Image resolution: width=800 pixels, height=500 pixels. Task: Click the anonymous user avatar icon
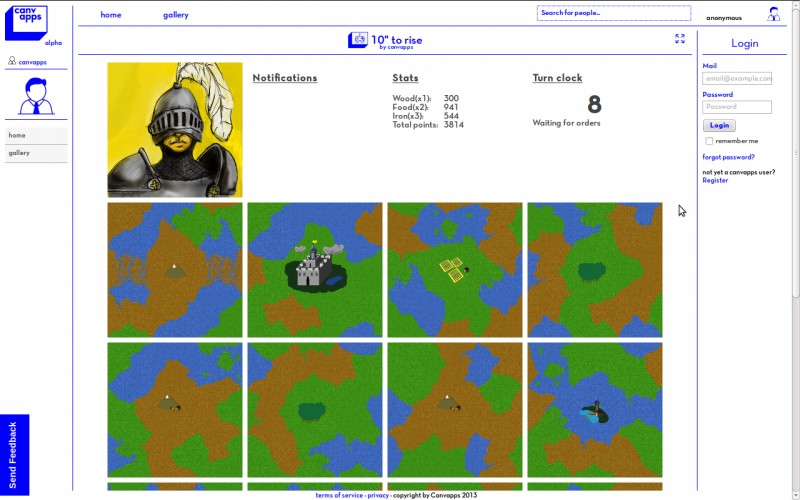pyautogui.click(x=773, y=14)
